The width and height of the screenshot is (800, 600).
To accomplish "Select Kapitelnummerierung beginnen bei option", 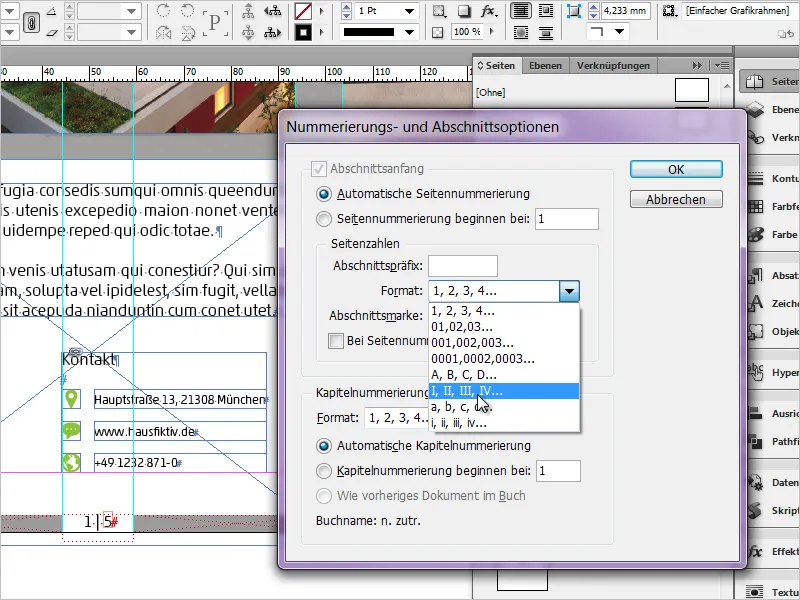I will pos(324,471).
